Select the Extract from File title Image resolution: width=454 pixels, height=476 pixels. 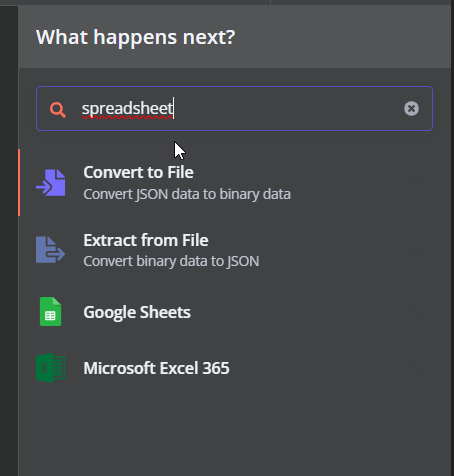click(x=146, y=240)
